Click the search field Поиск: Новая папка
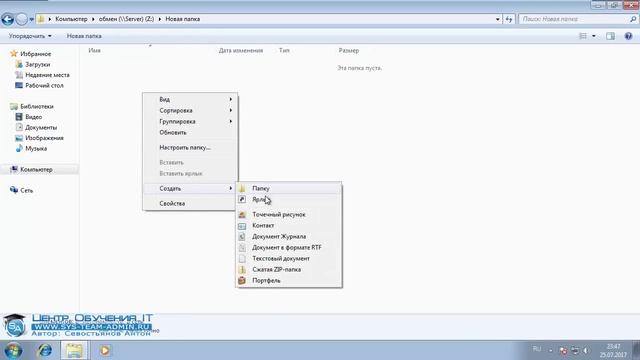The width and height of the screenshot is (640, 360). 573,19
